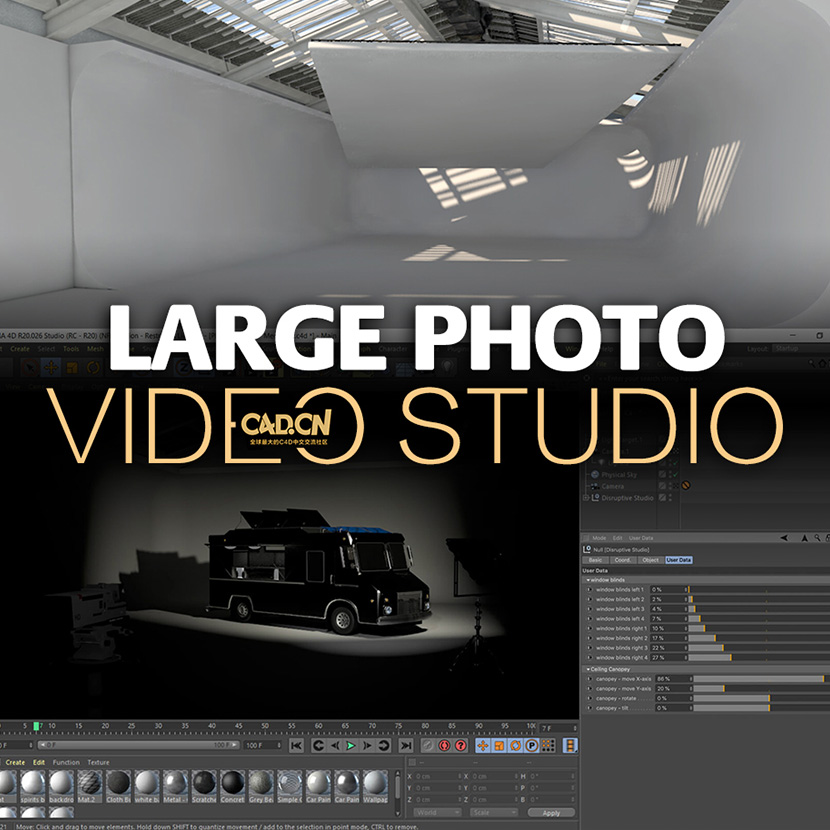Click the Attribute Manager back arrow
Viewport: 830px width, 830px height.
click(x=784, y=538)
